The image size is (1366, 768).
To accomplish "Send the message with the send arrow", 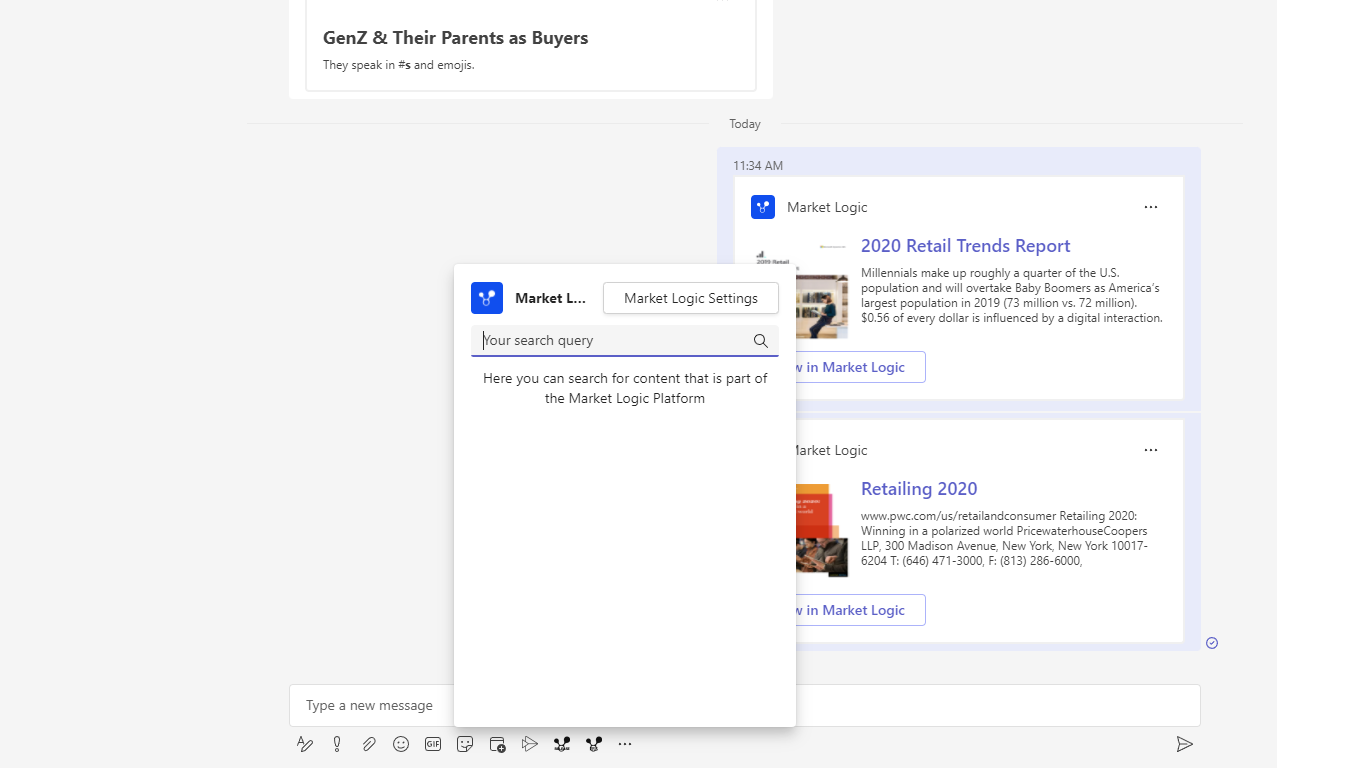I will coord(1184,744).
